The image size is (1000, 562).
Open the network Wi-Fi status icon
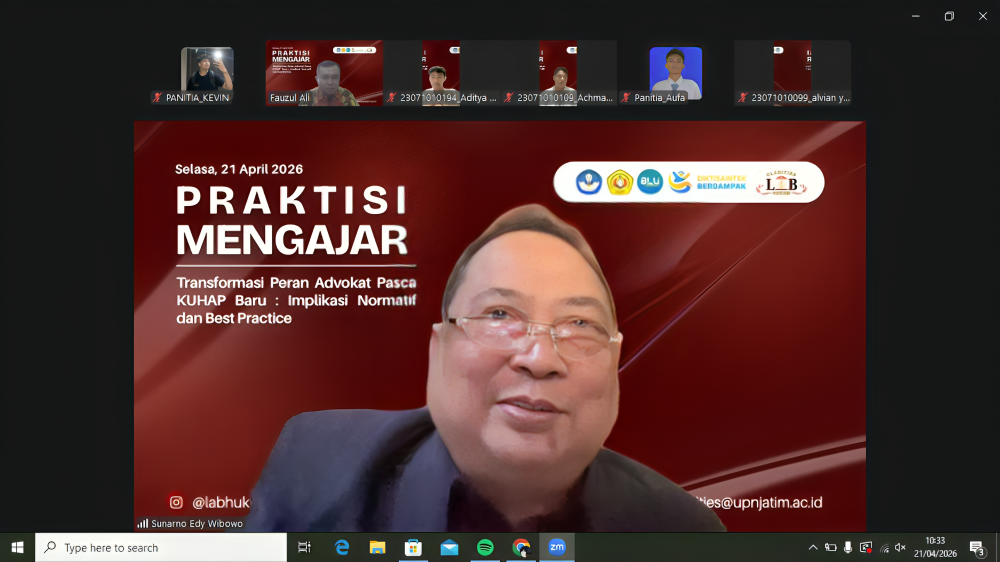coord(884,547)
